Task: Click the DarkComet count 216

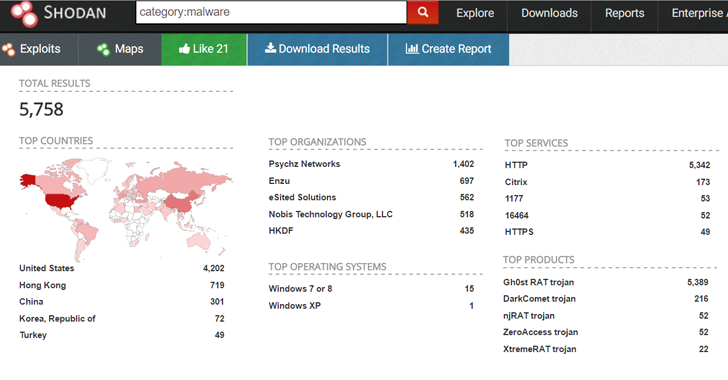Action: 701,299
